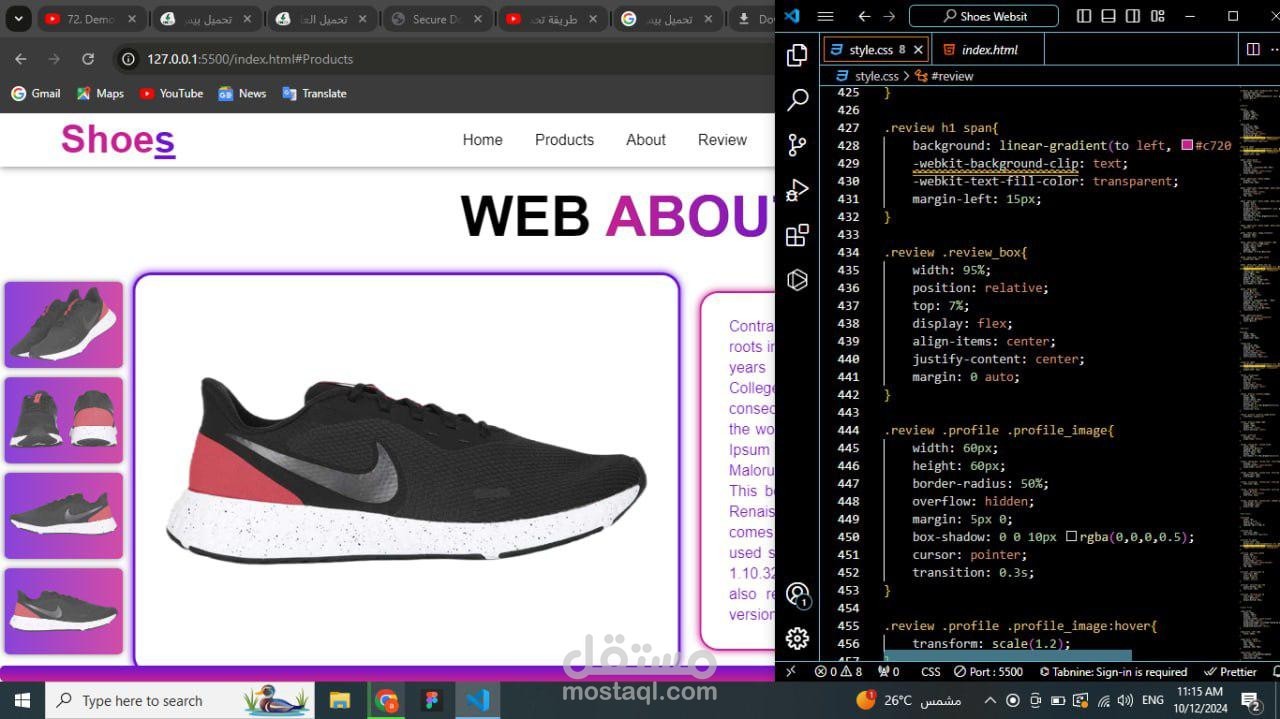Select the first shoe thumbnail in the gallery
The image size is (1280, 719).
click(x=64, y=325)
